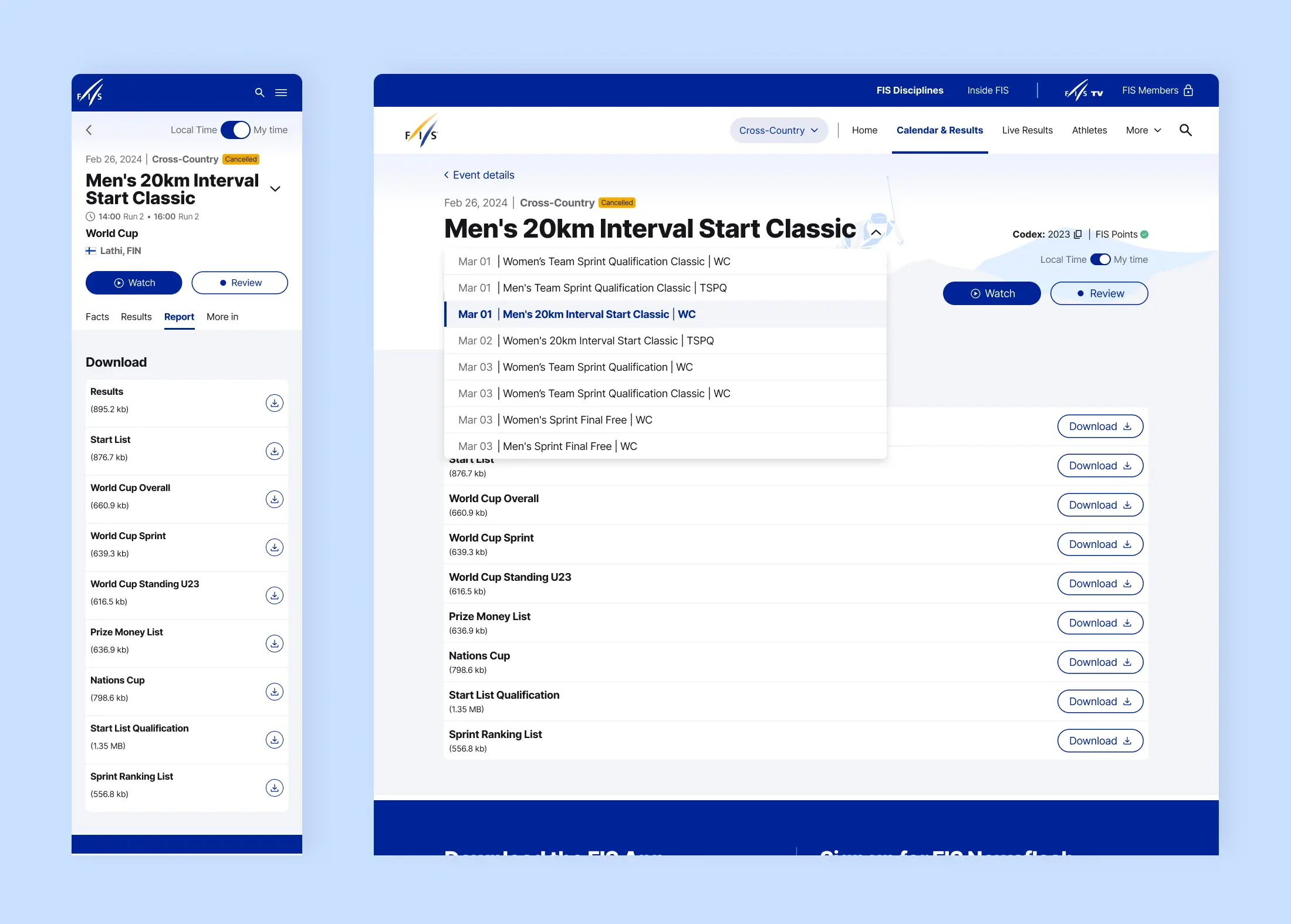Click the FIS logo in mobile header
Viewport: 1291px width, 924px height.
(x=90, y=93)
